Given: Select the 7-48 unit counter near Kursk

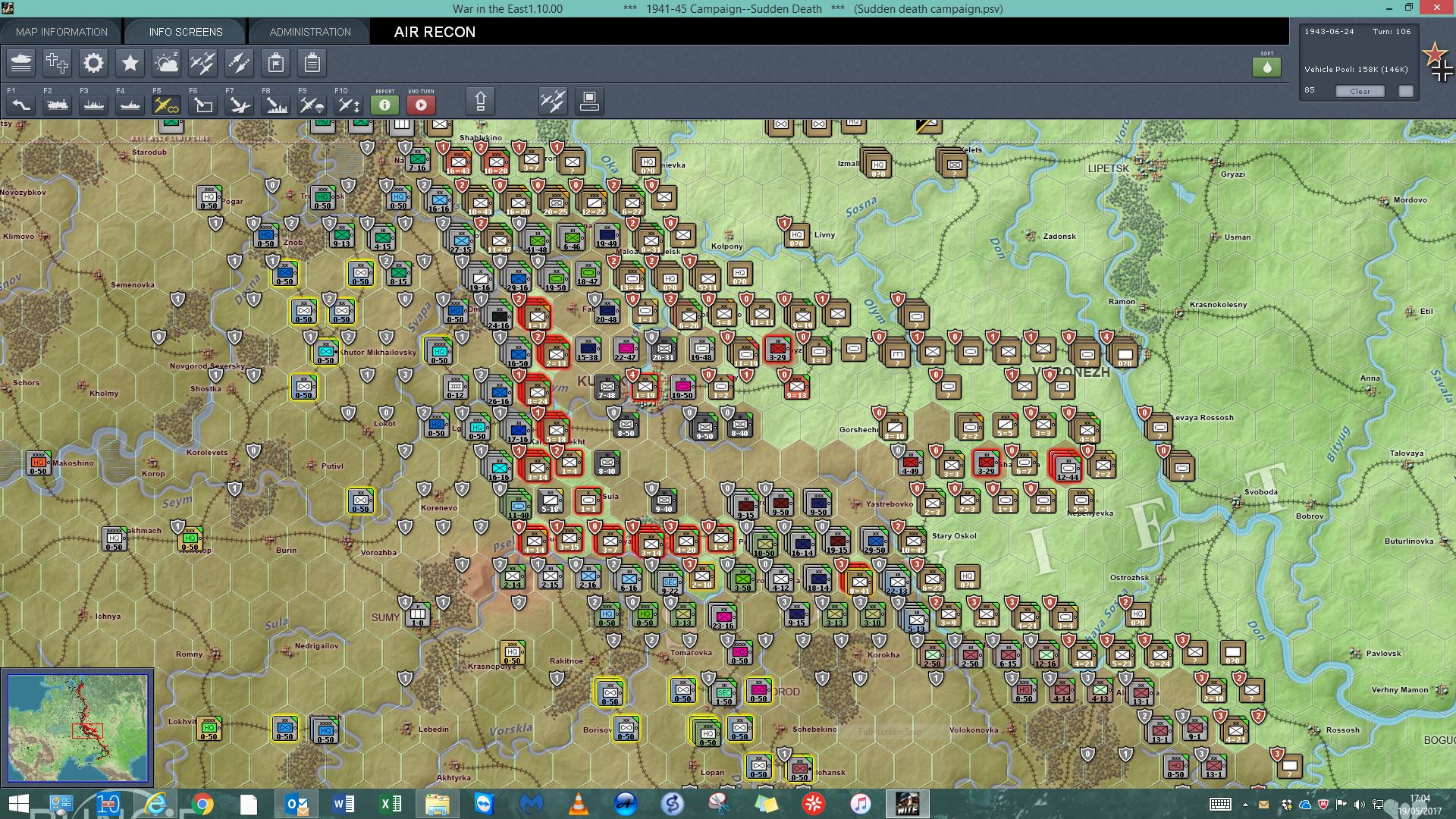Looking at the screenshot, I should pos(607,388).
